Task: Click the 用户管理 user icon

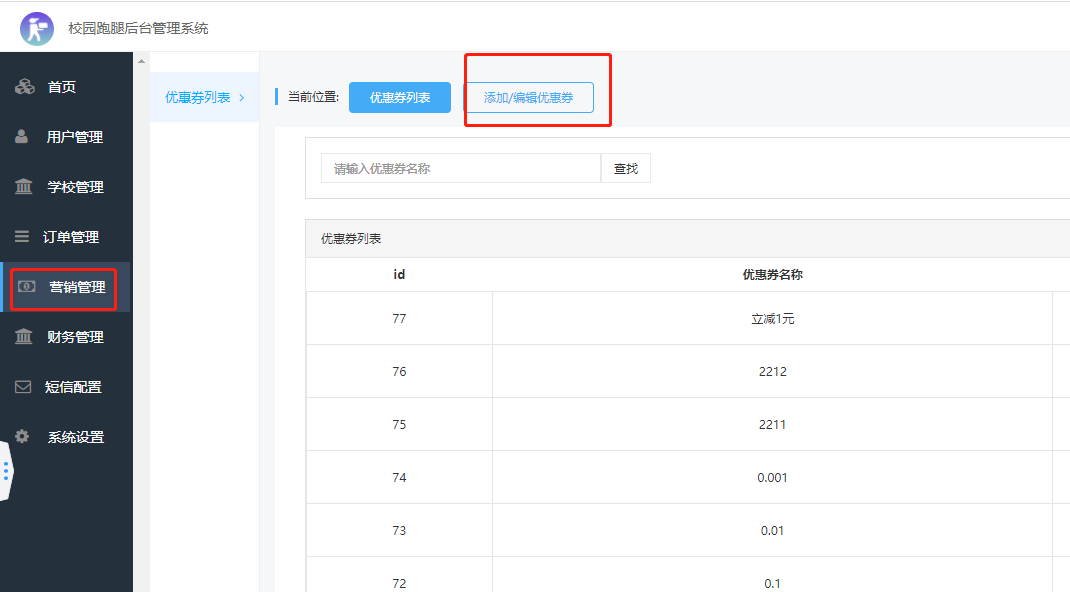Action: [22, 136]
